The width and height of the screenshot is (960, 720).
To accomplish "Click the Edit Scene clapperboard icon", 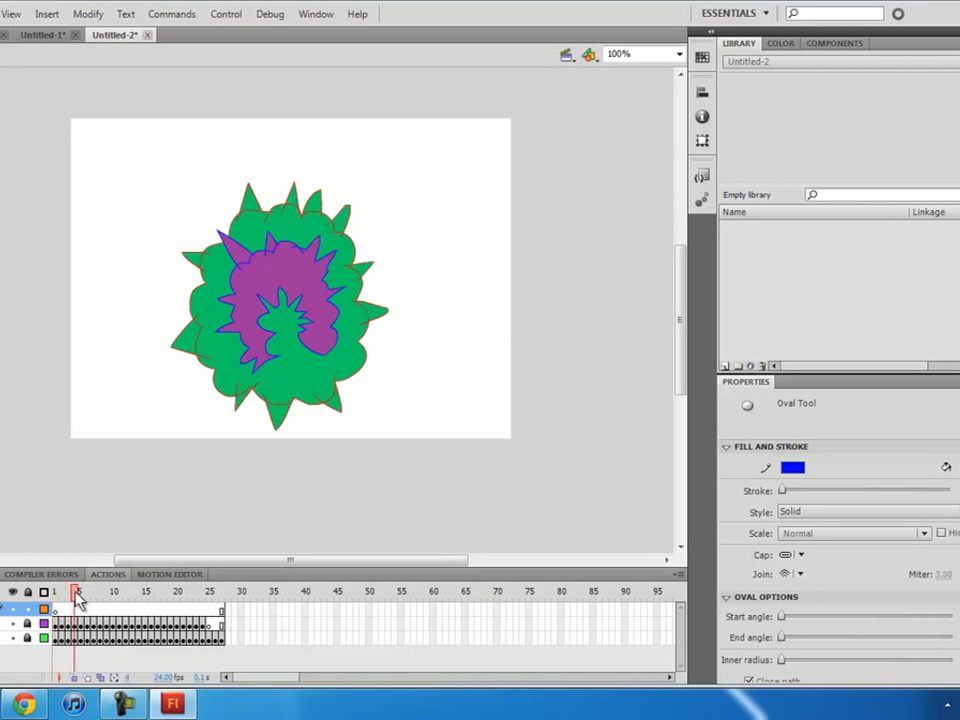I will (x=567, y=55).
